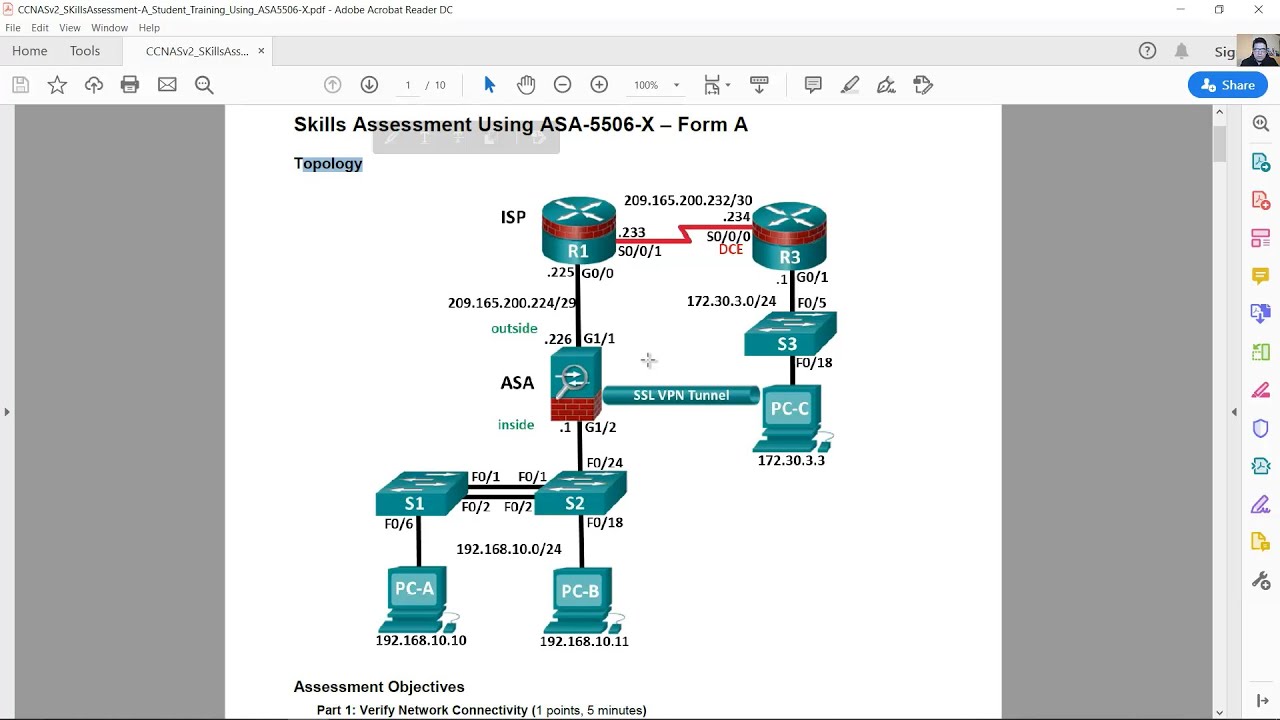Open the Edit menu
This screenshot has width=1280, height=720.
click(x=40, y=28)
